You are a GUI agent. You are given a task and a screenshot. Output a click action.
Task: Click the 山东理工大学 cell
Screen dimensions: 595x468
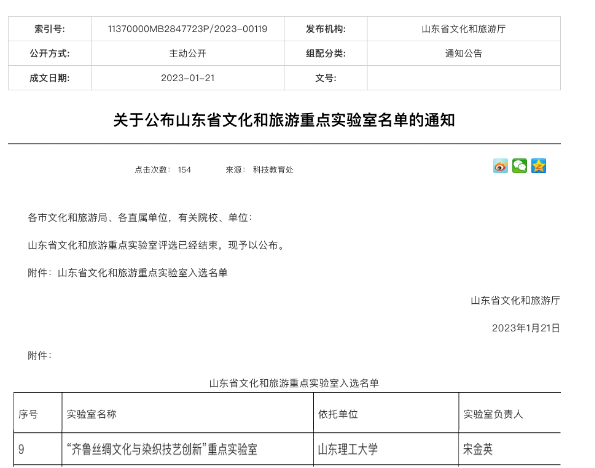(386, 449)
